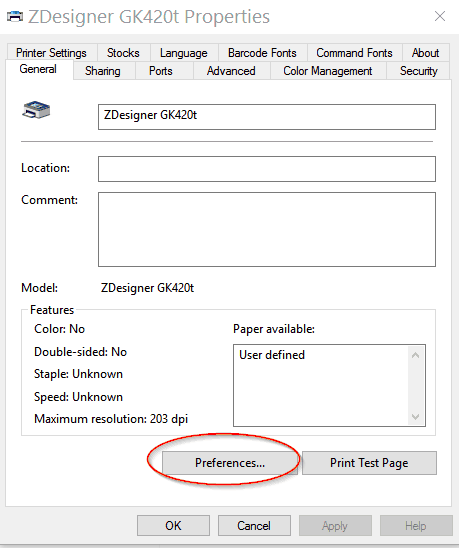The width and height of the screenshot is (459, 548).
Task: Switch to the Security tab
Action: (418, 71)
